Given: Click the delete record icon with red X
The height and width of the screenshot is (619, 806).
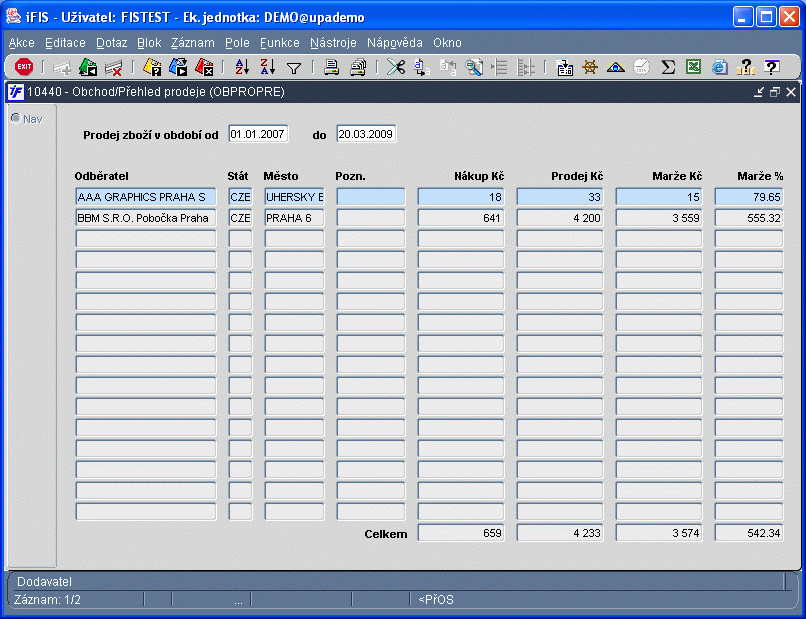Looking at the screenshot, I should pos(113,67).
